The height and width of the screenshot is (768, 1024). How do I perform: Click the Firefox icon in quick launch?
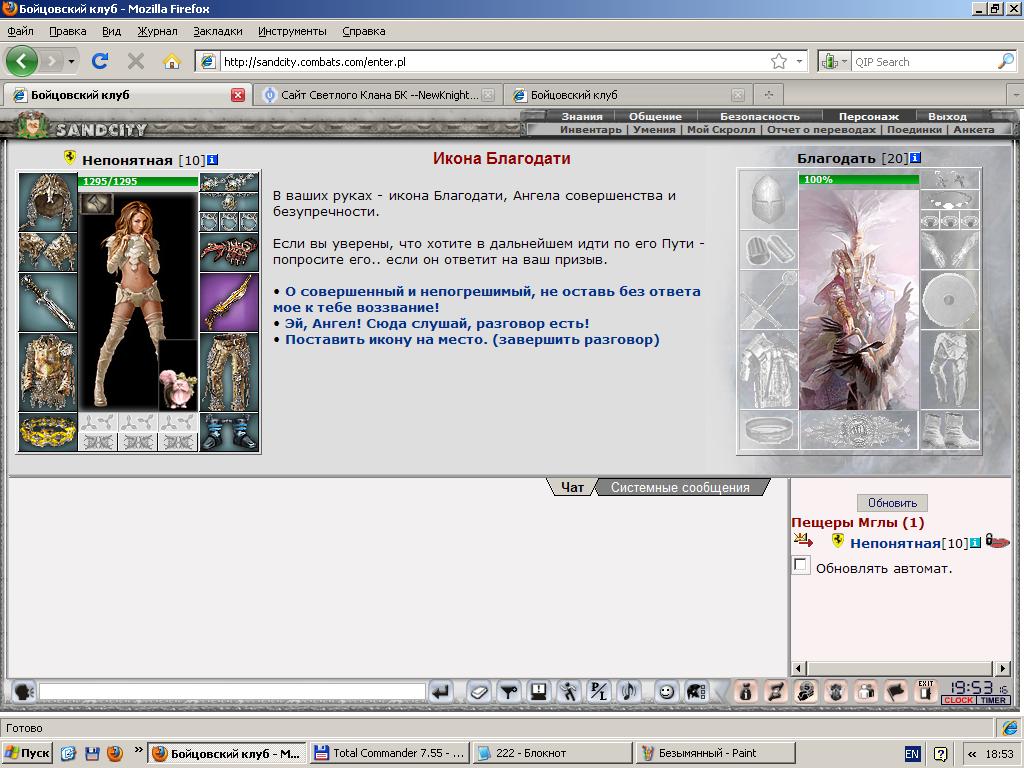pyautogui.click(x=115, y=753)
